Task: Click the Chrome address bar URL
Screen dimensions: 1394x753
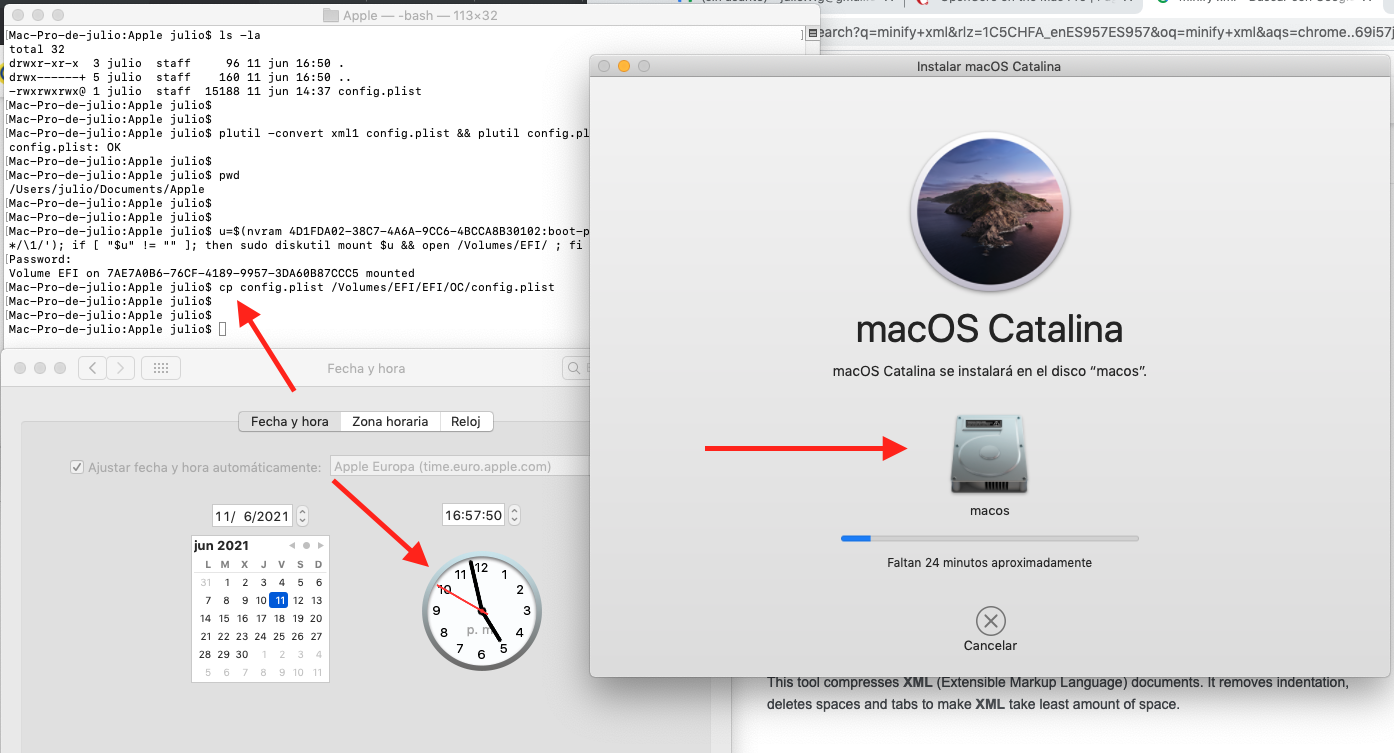Action: point(1104,31)
